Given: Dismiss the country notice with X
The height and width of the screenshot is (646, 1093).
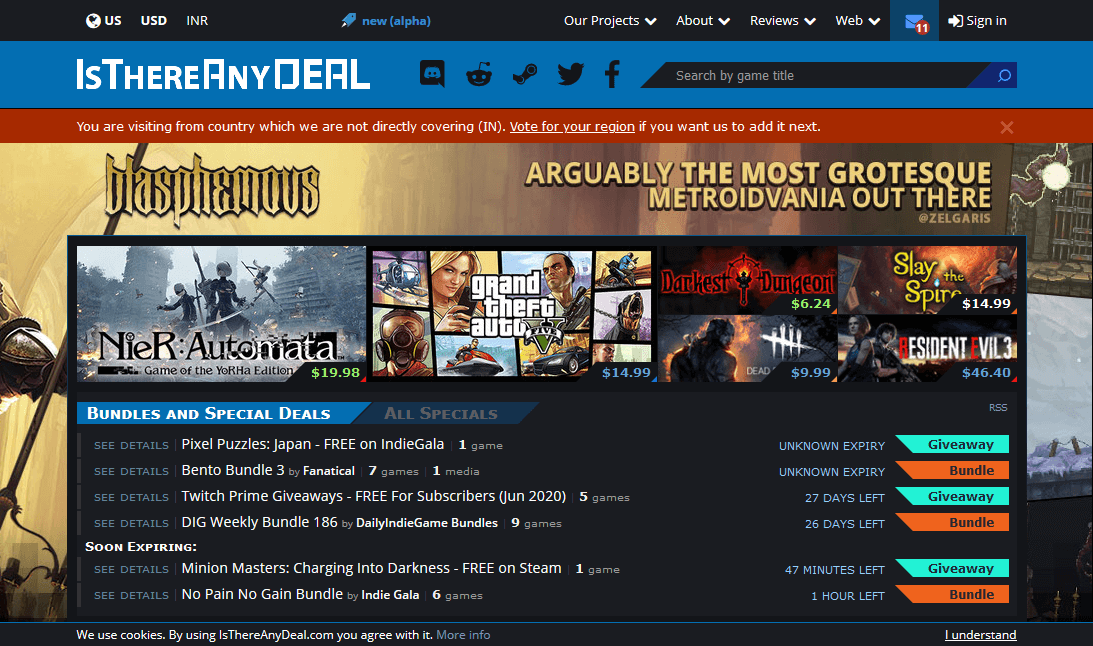Looking at the screenshot, I should (1007, 128).
